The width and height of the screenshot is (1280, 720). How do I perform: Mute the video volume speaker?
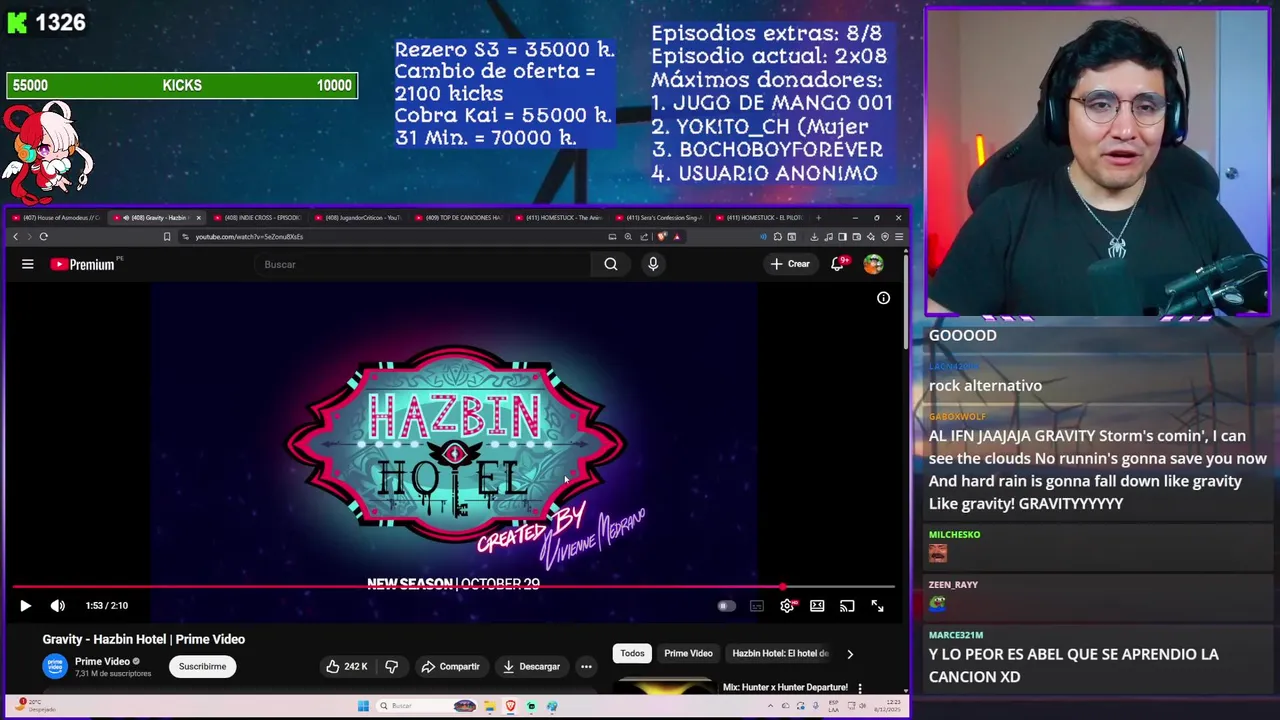[x=58, y=605]
